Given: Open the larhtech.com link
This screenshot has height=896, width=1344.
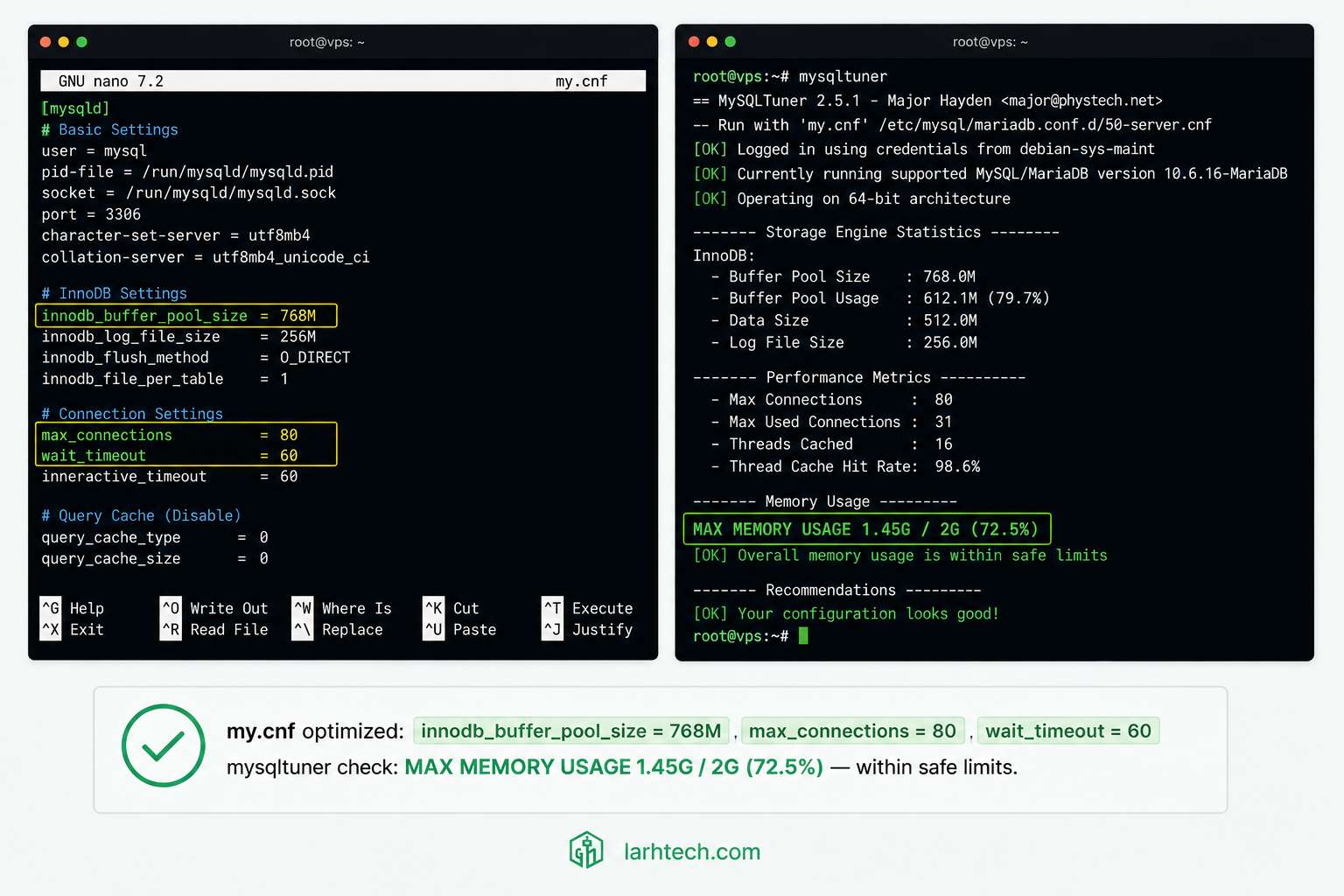Looking at the screenshot, I should point(691,851).
